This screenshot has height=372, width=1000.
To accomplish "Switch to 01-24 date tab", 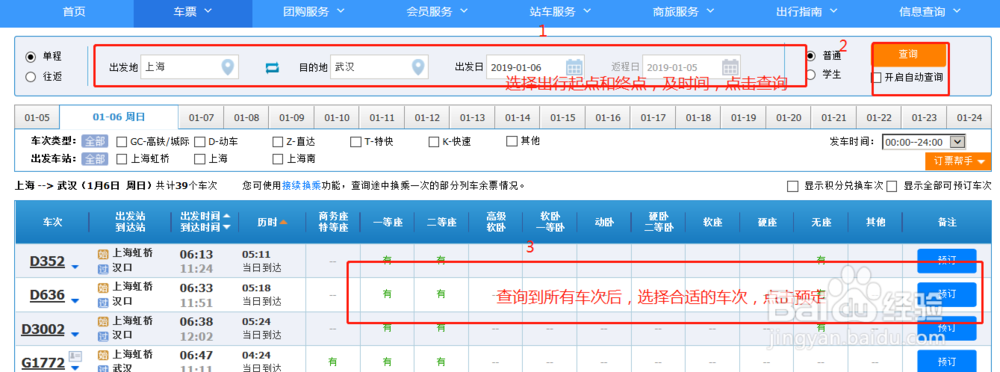I will click(969, 118).
